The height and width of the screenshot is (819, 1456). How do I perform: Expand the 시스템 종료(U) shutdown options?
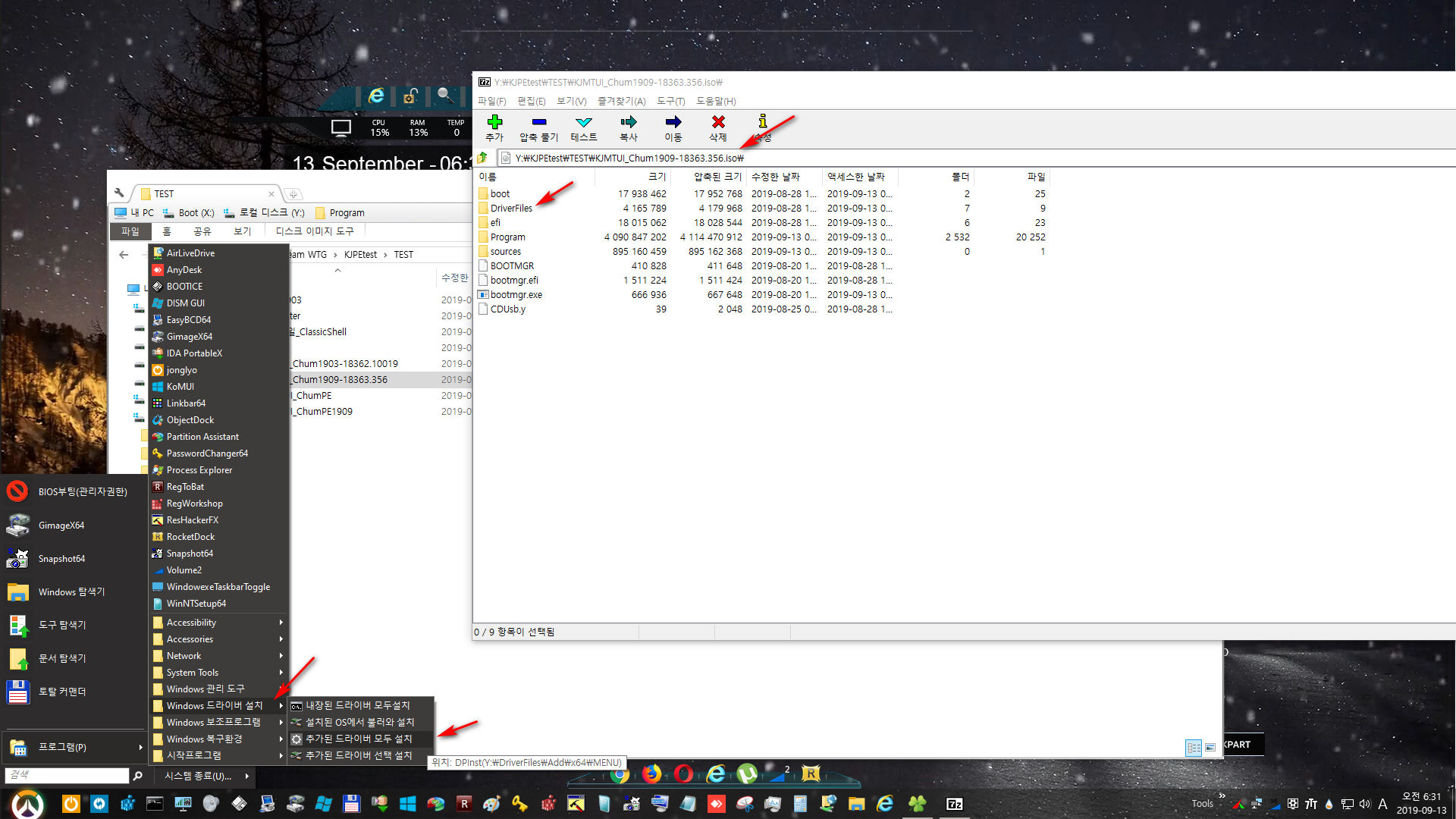205,776
